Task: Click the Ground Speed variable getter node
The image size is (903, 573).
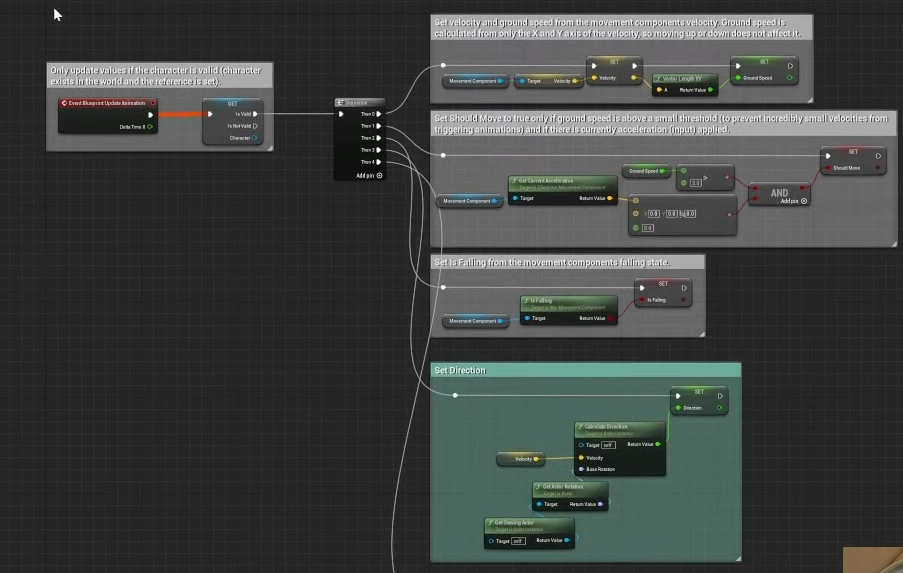Action: pos(646,171)
